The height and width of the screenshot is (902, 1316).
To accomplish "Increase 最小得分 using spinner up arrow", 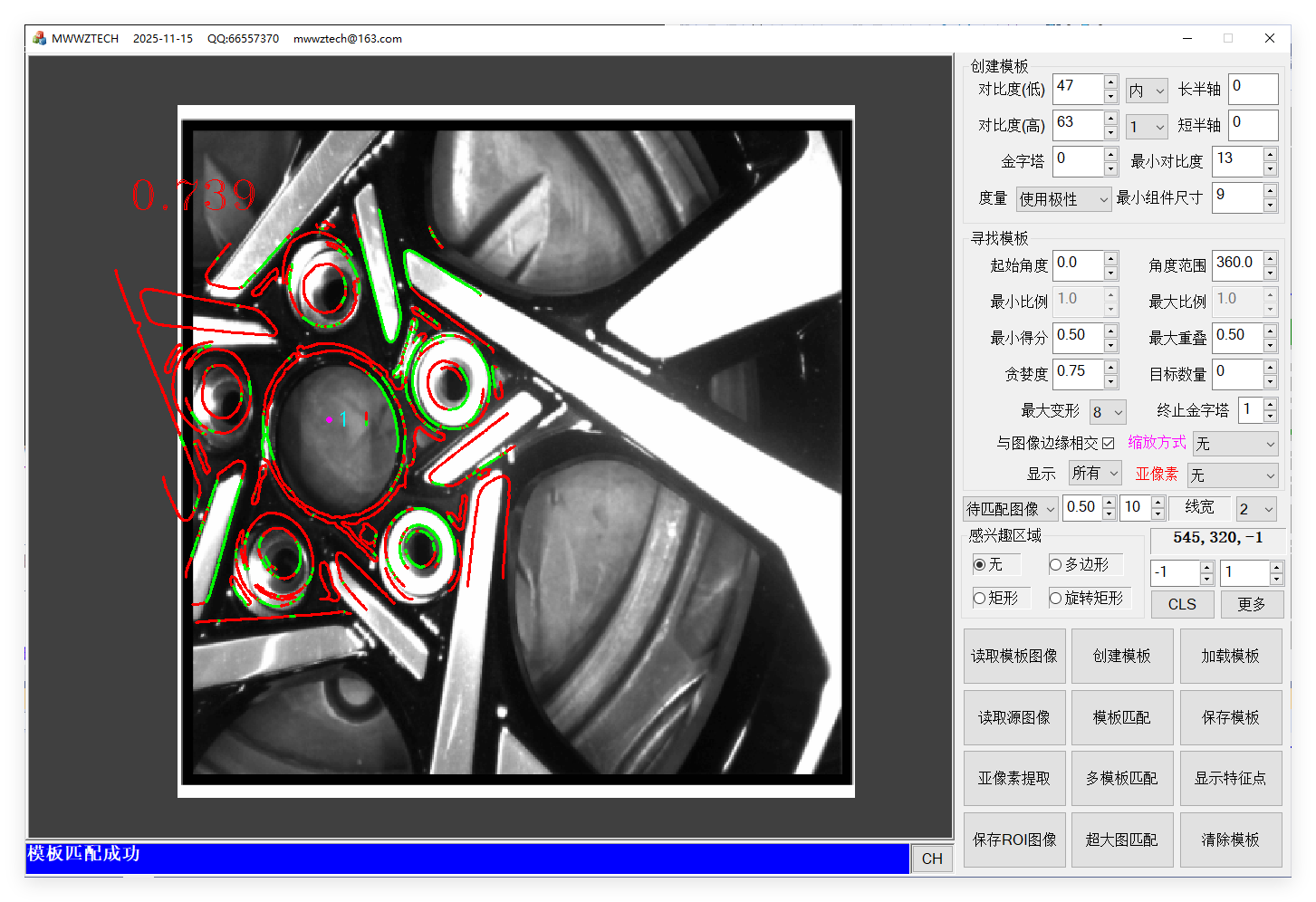I will click(x=1110, y=331).
